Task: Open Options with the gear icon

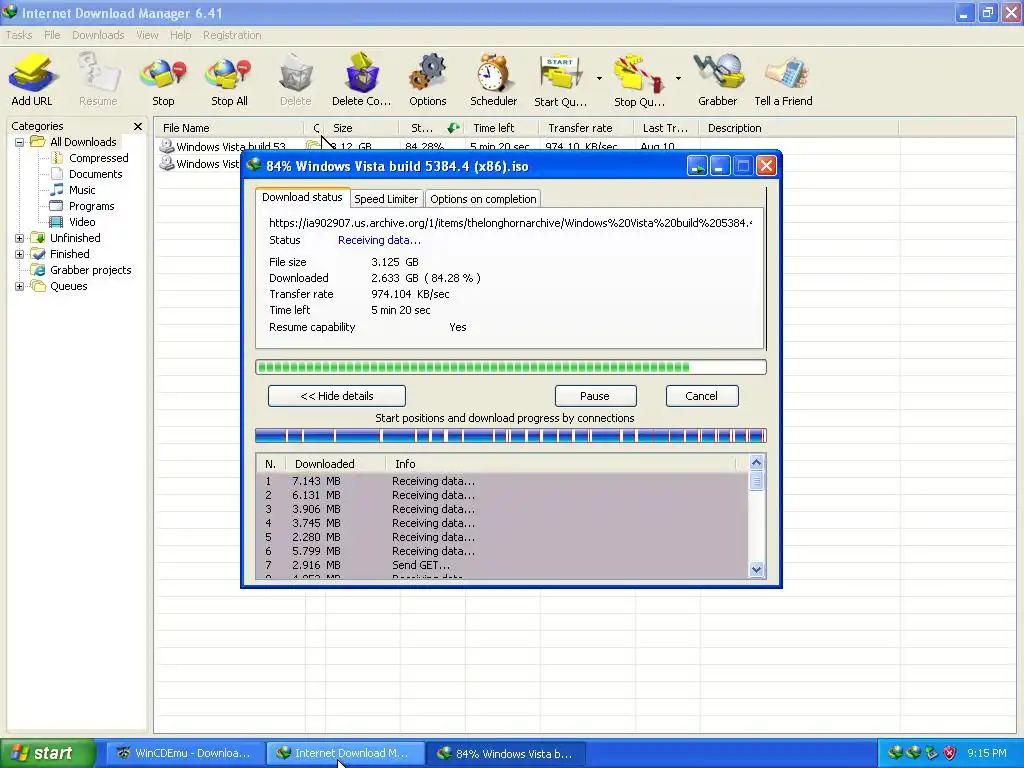Action: (x=428, y=80)
